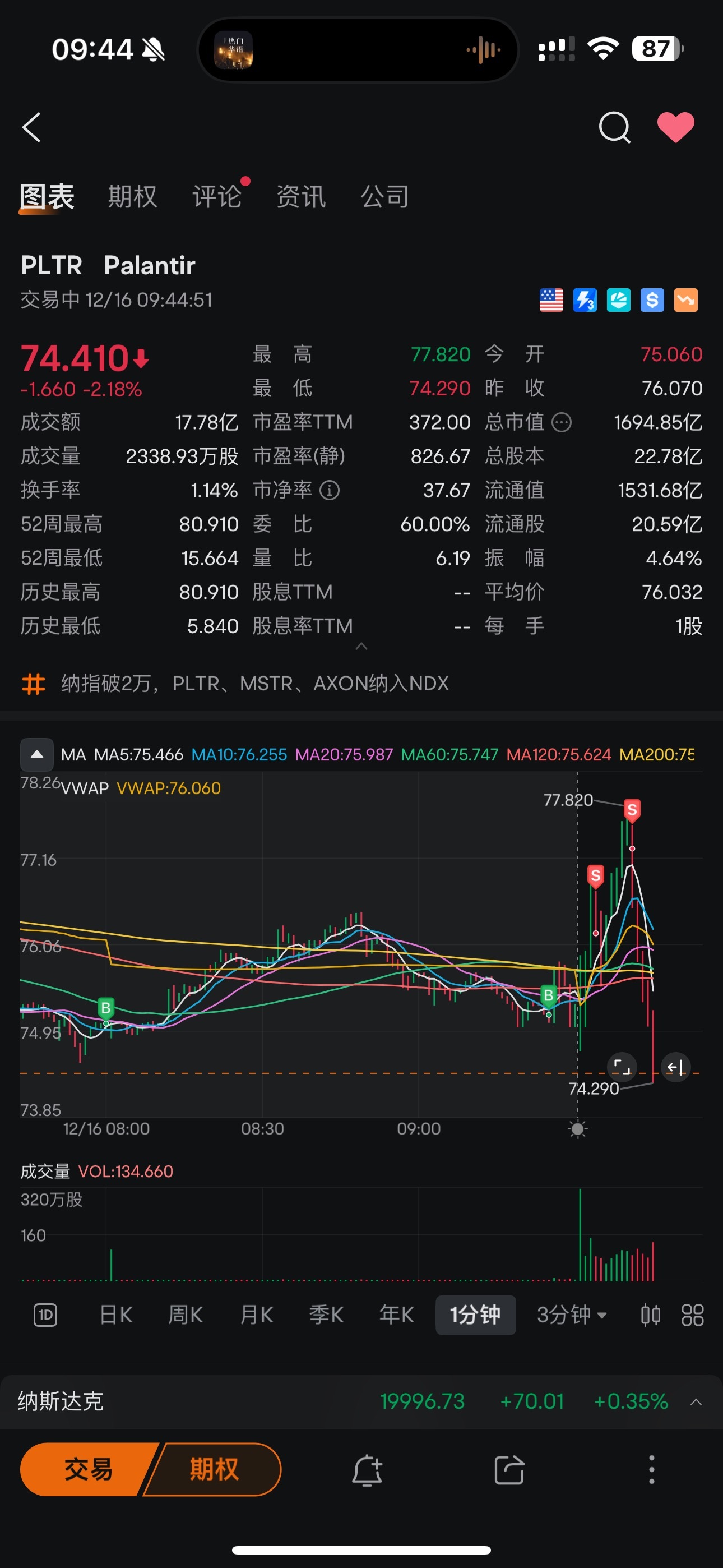Screen dimensions: 723x1568
Task: Toggle the pink heart favorite icon
Action: pos(675,127)
